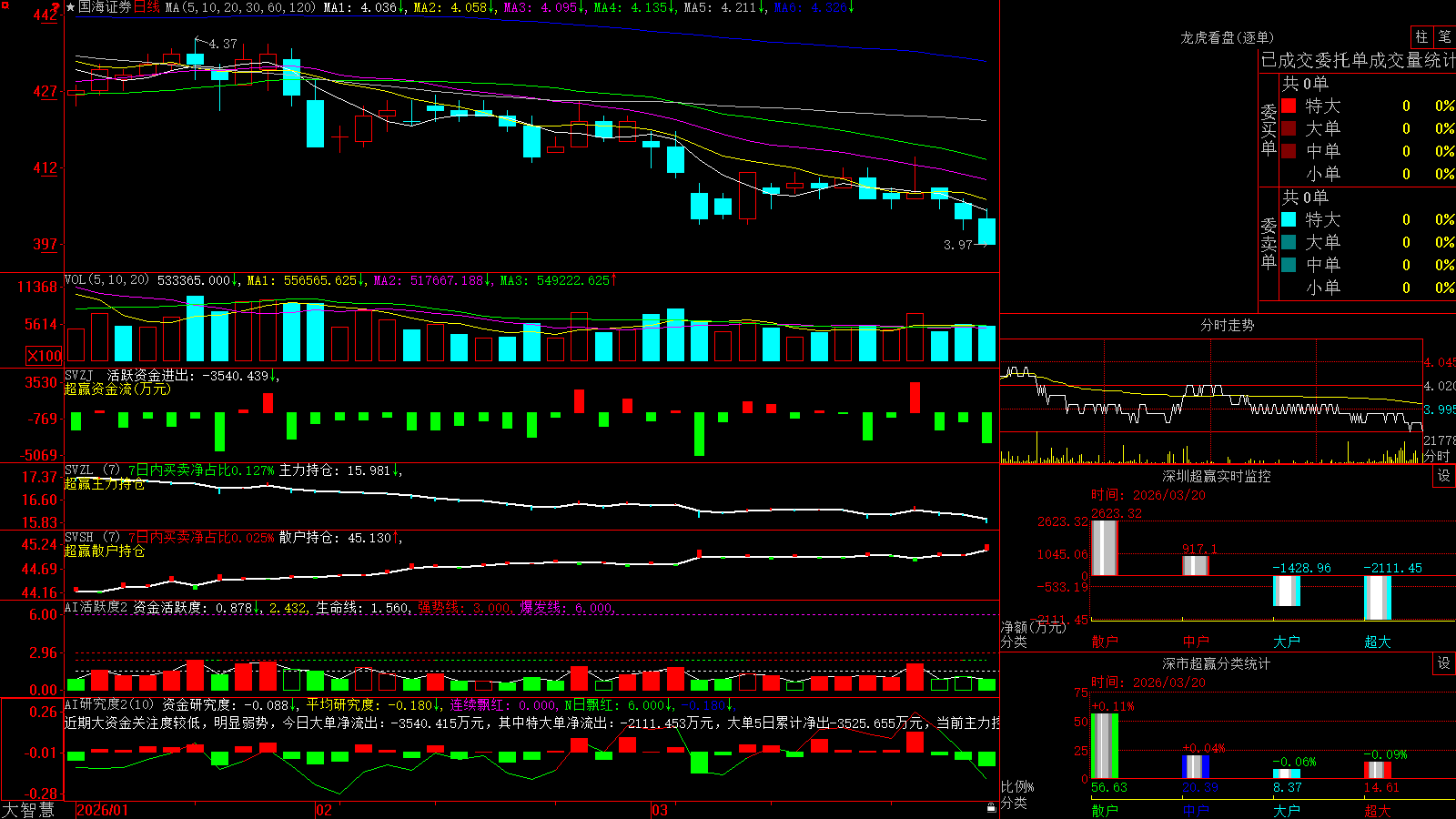Click 深圳超赢实时监控 panel title
Viewport: 1456px width, 819px height.
[x=1217, y=476]
